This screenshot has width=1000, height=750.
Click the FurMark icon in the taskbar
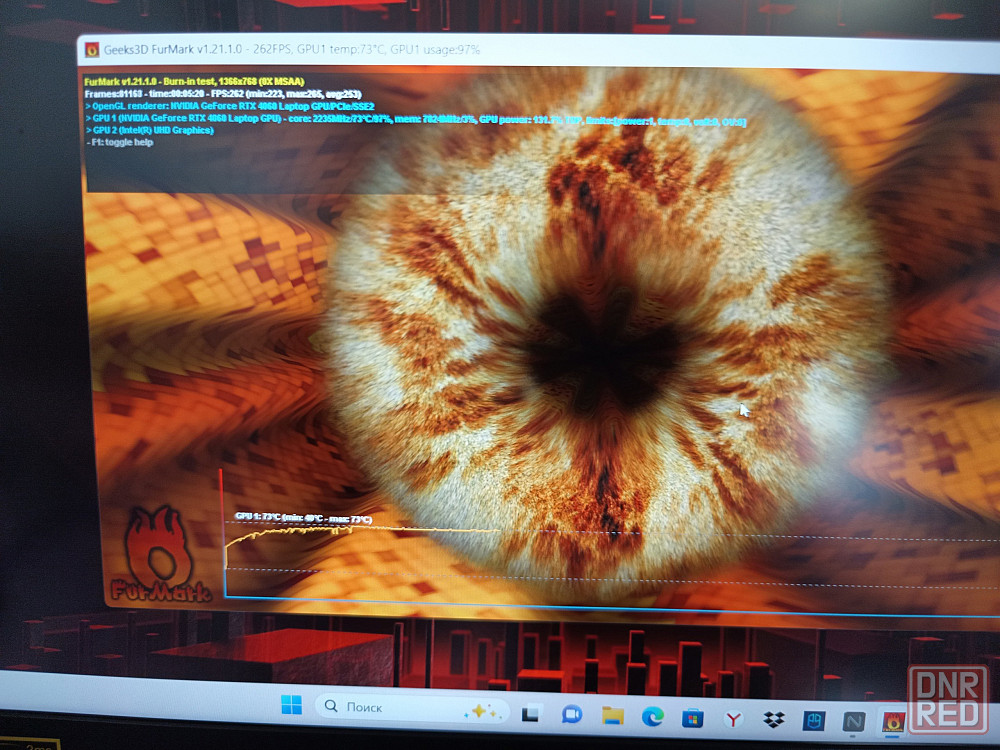894,723
